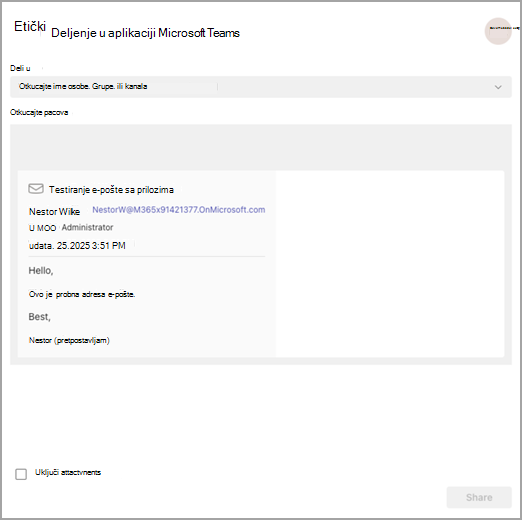Click the sender name Nestor Wilke
This screenshot has height=520, width=522.
coord(54,212)
